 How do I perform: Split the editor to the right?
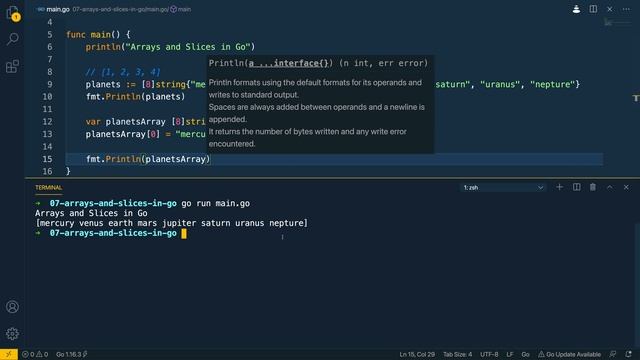click(x=593, y=9)
